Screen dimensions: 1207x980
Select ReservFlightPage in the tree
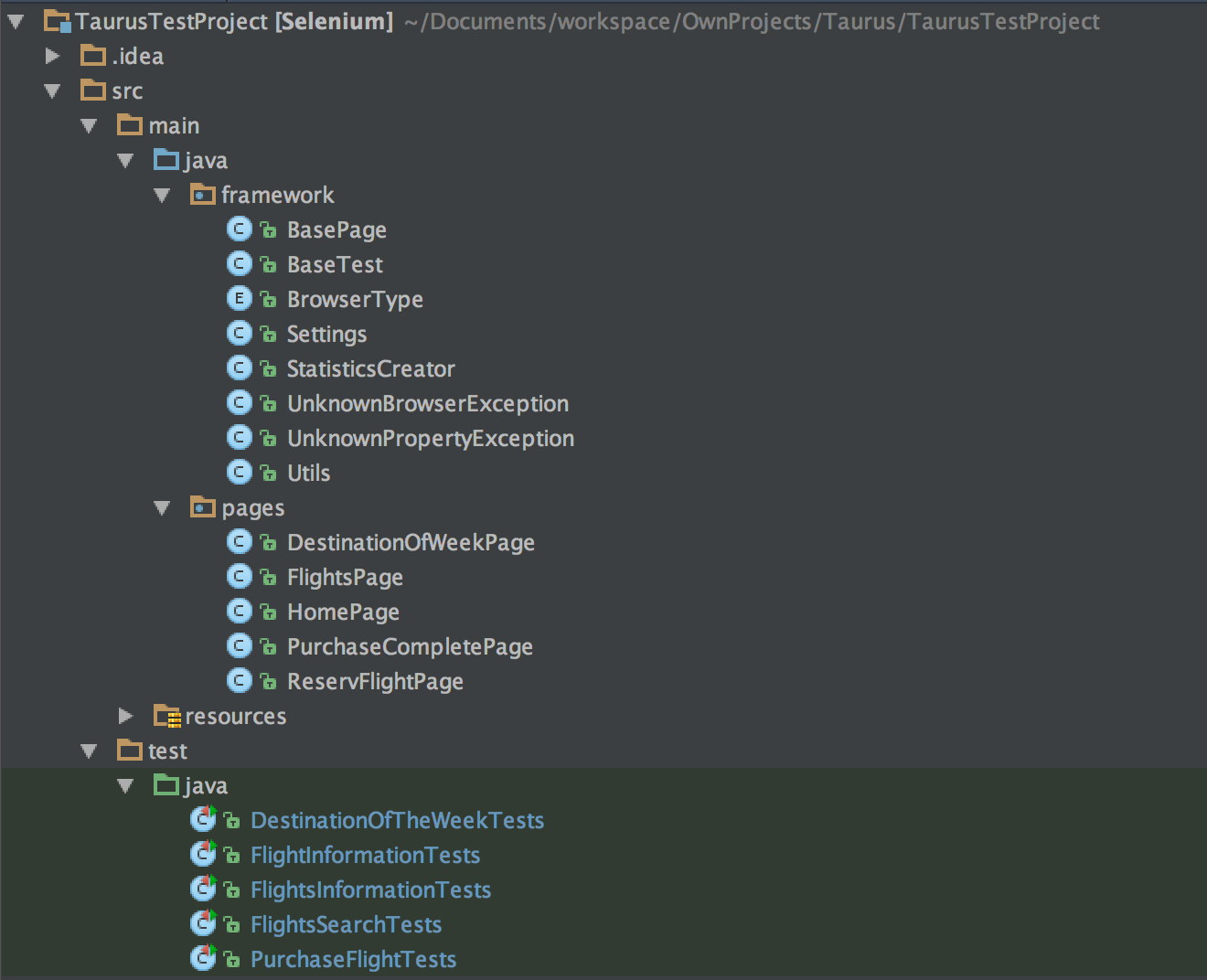point(375,682)
